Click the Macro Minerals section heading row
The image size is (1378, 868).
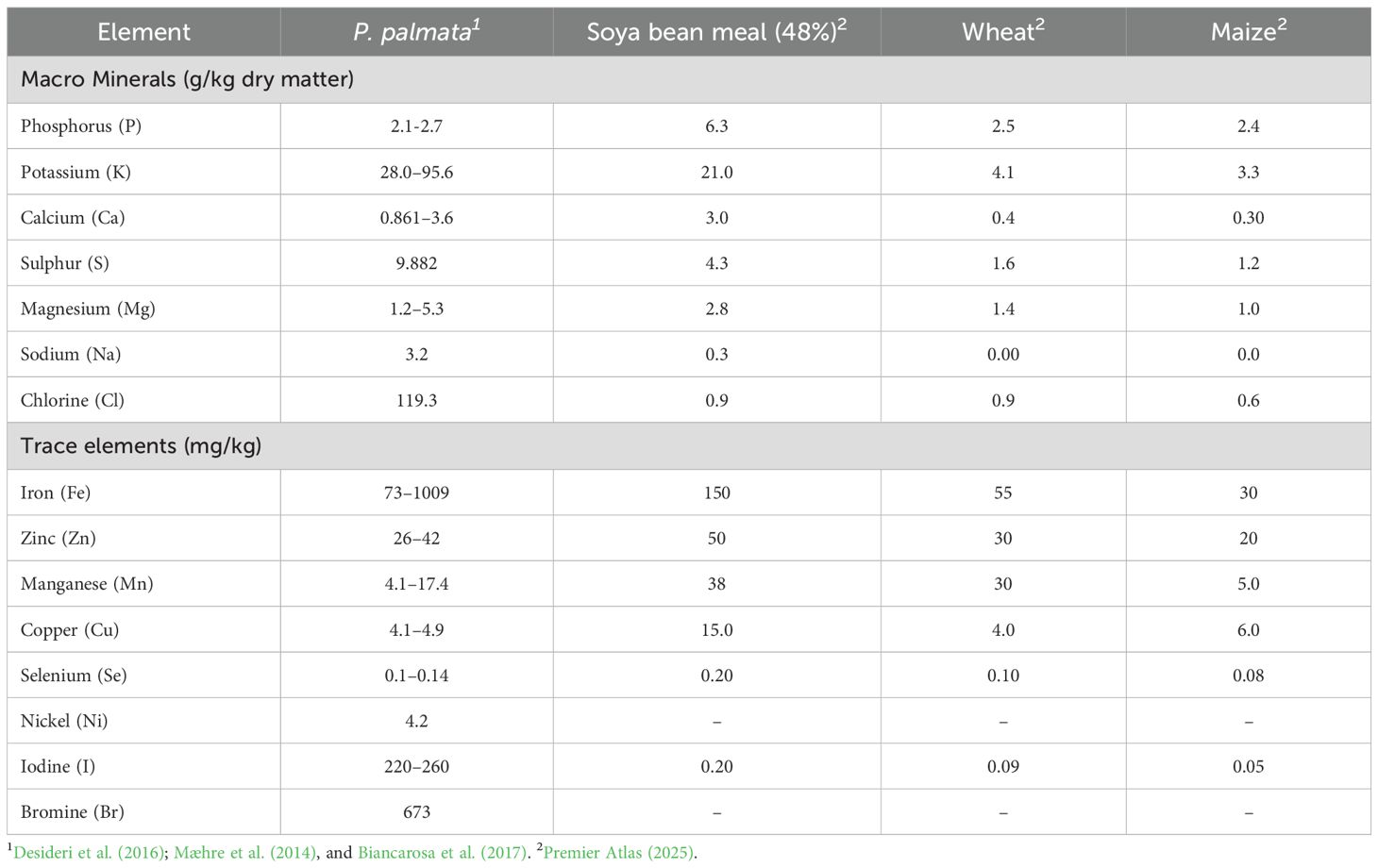point(187,79)
